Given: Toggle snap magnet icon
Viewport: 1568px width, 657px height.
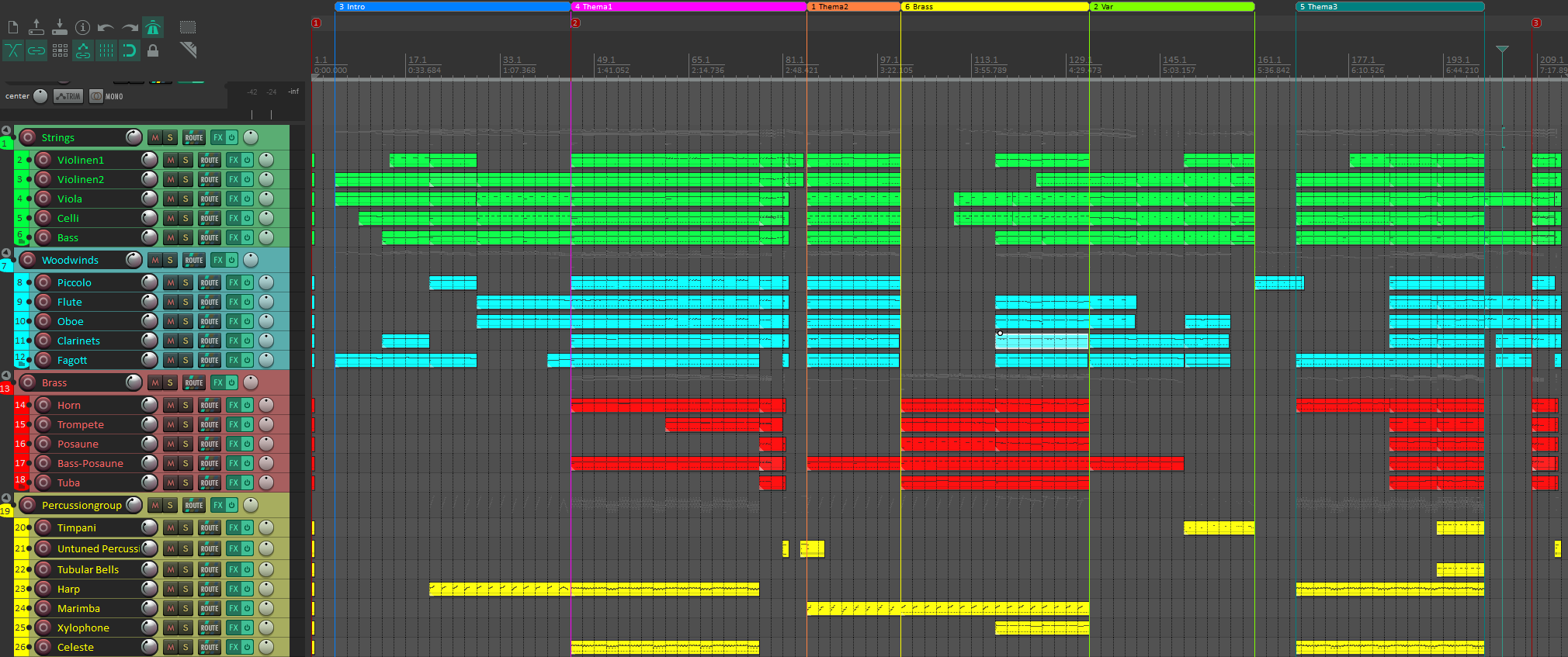Looking at the screenshot, I should click(130, 51).
